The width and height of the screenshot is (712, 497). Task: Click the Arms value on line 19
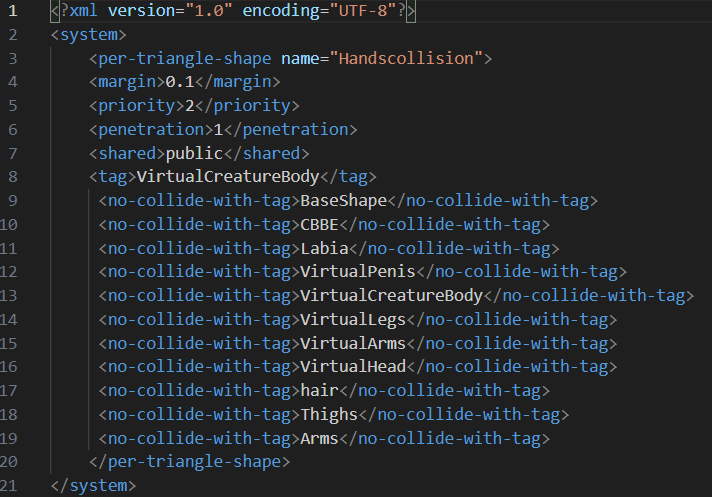pyautogui.click(x=319, y=438)
